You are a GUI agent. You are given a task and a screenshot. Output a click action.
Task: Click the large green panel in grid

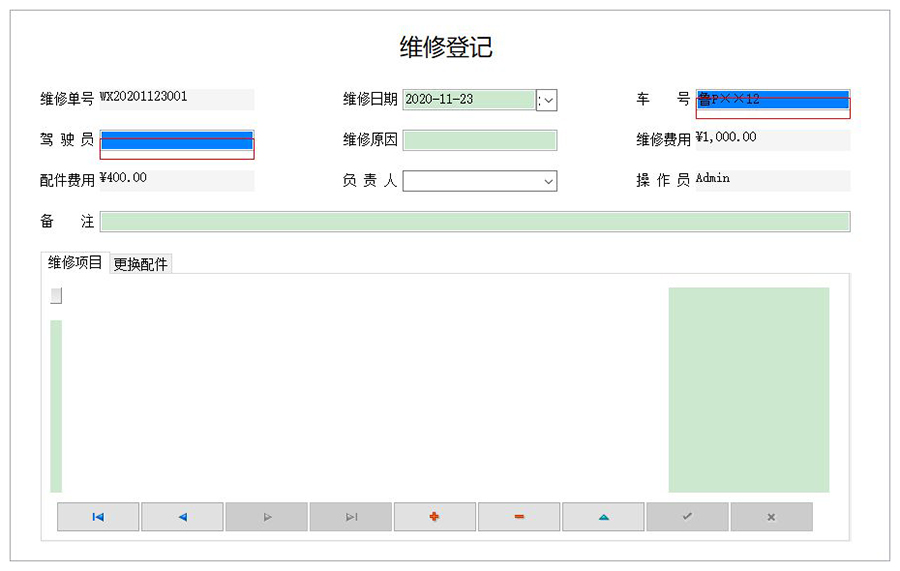pyautogui.click(x=748, y=390)
